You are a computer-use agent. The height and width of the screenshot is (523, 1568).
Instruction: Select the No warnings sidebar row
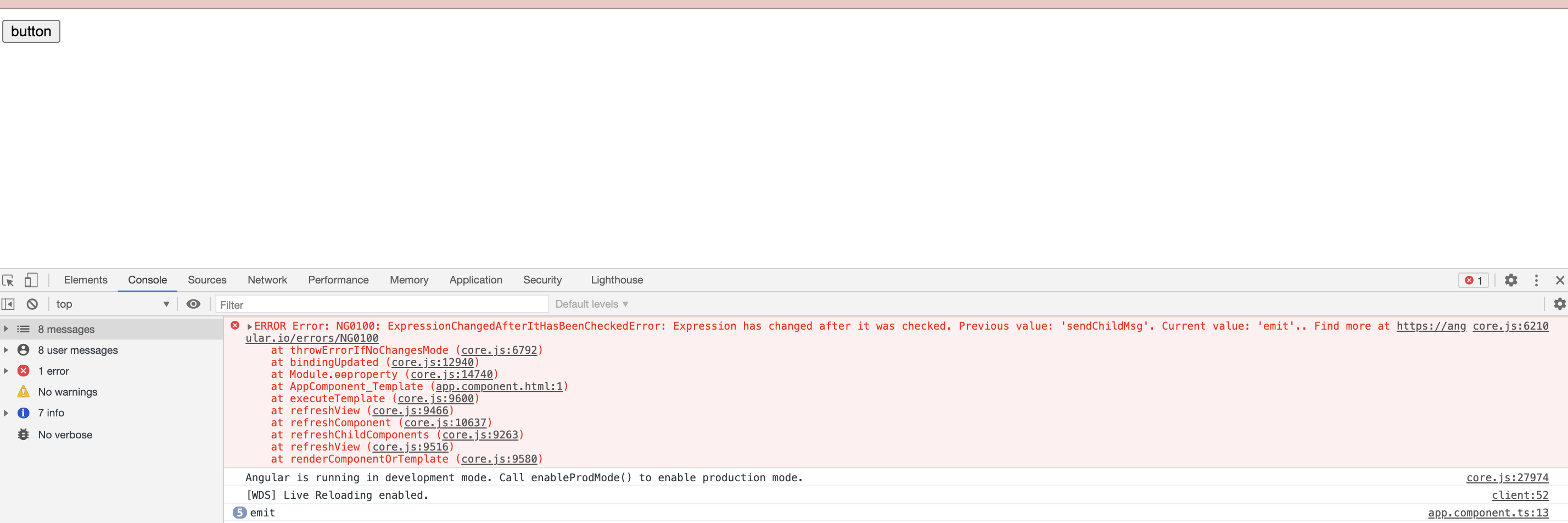111,392
